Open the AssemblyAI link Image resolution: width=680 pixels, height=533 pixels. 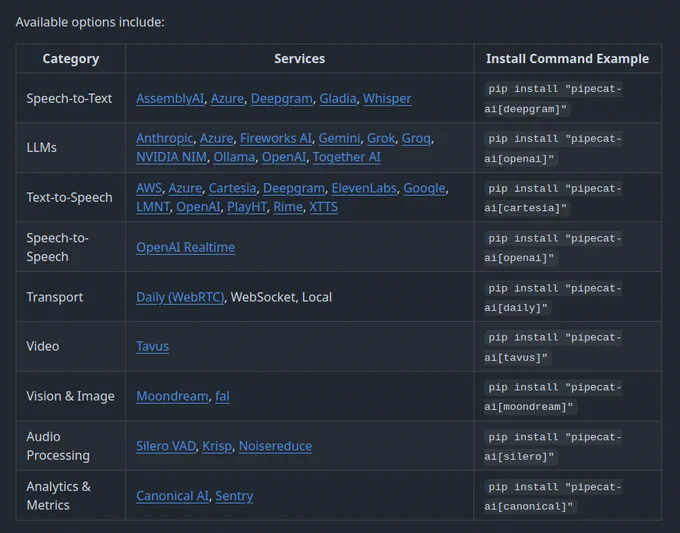click(x=170, y=98)
